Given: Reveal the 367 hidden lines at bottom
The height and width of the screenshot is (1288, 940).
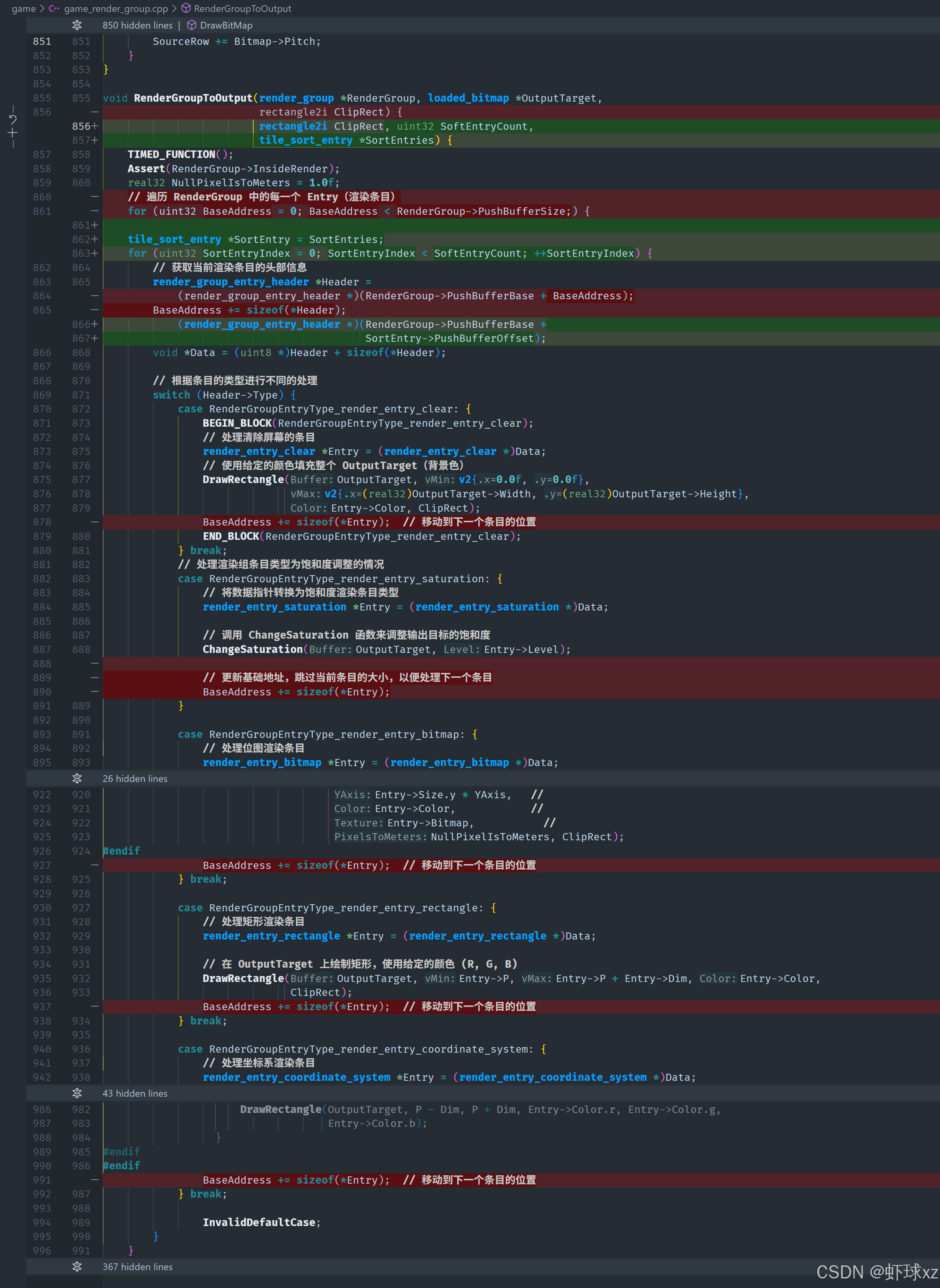Looking at the screenshot, I should pyautogui.click(x=137, y=1267).
